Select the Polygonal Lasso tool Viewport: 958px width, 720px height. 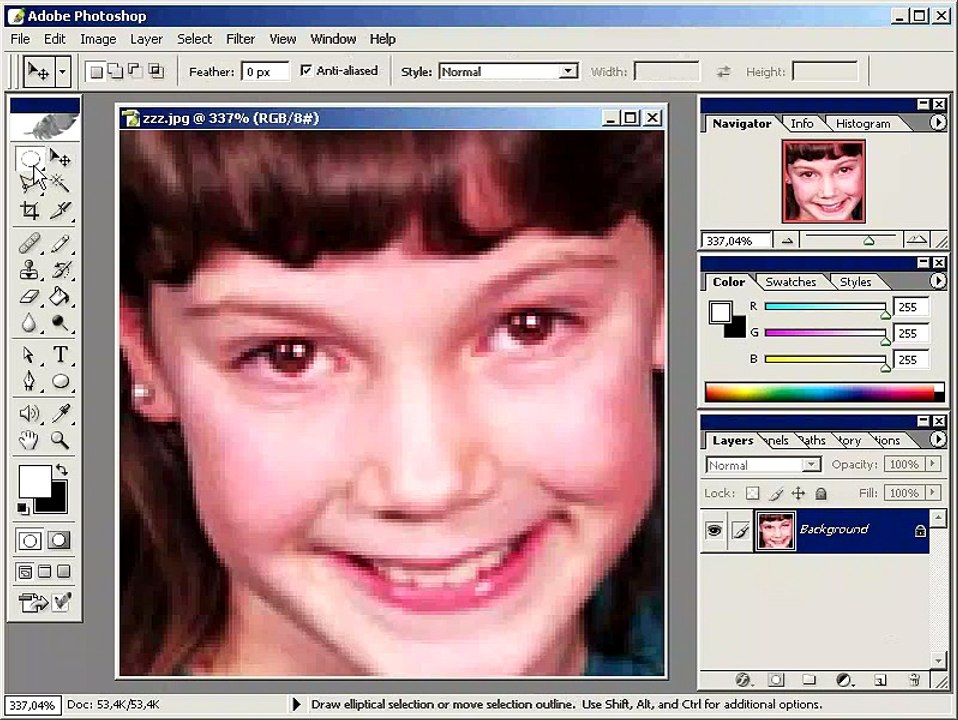click(29, 182)
